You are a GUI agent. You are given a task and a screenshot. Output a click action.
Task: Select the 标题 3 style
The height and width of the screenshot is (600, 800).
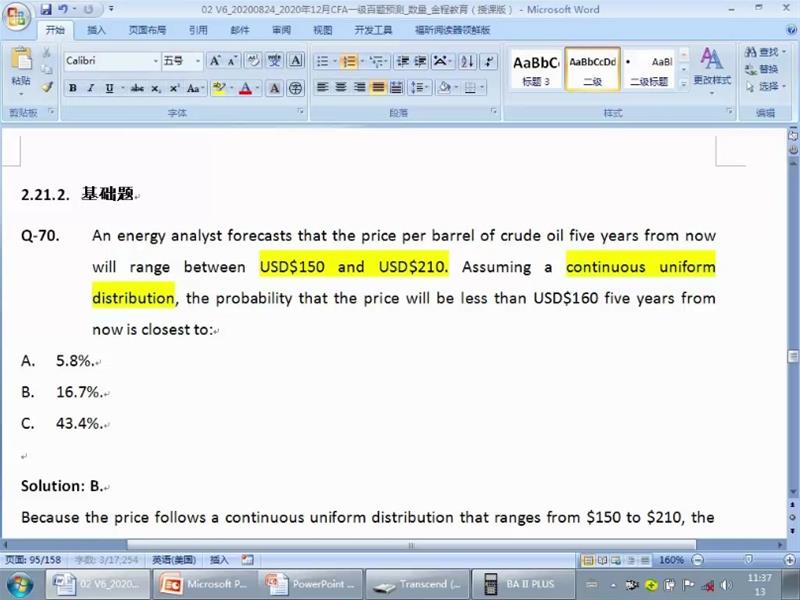(536, 69)
